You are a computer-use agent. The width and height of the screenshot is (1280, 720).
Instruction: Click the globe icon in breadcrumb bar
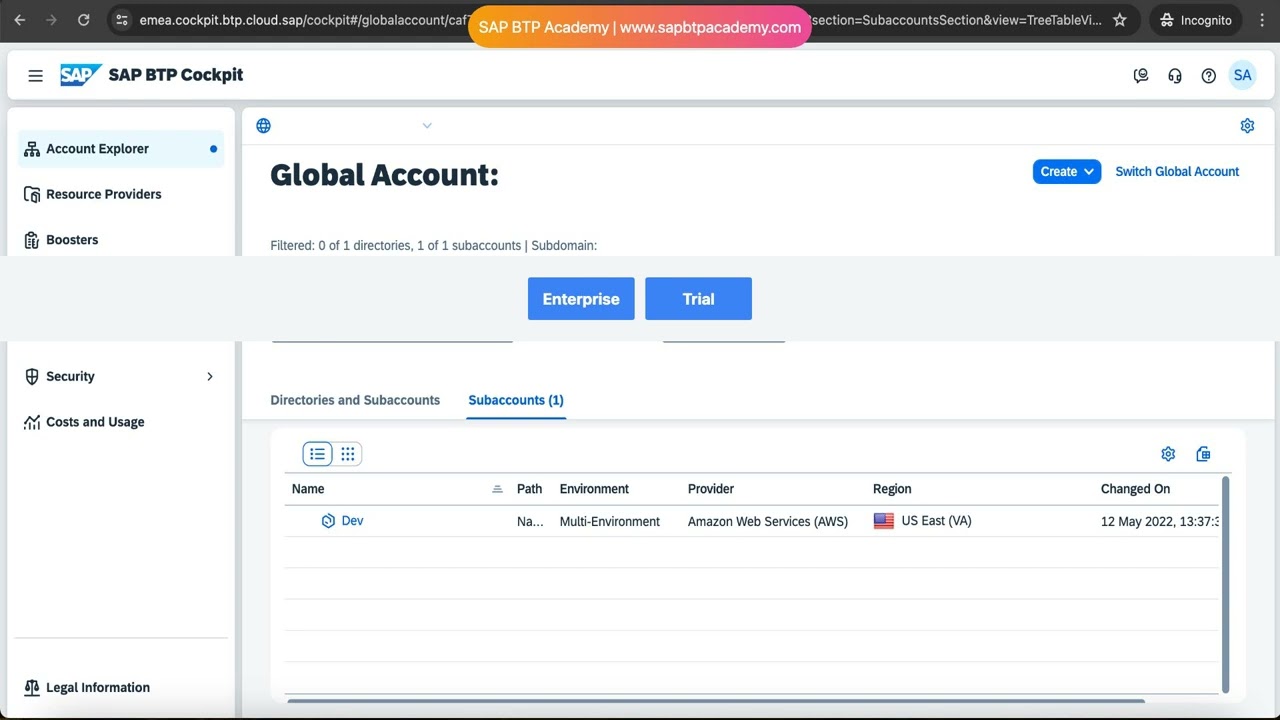(x=263, y=125)
